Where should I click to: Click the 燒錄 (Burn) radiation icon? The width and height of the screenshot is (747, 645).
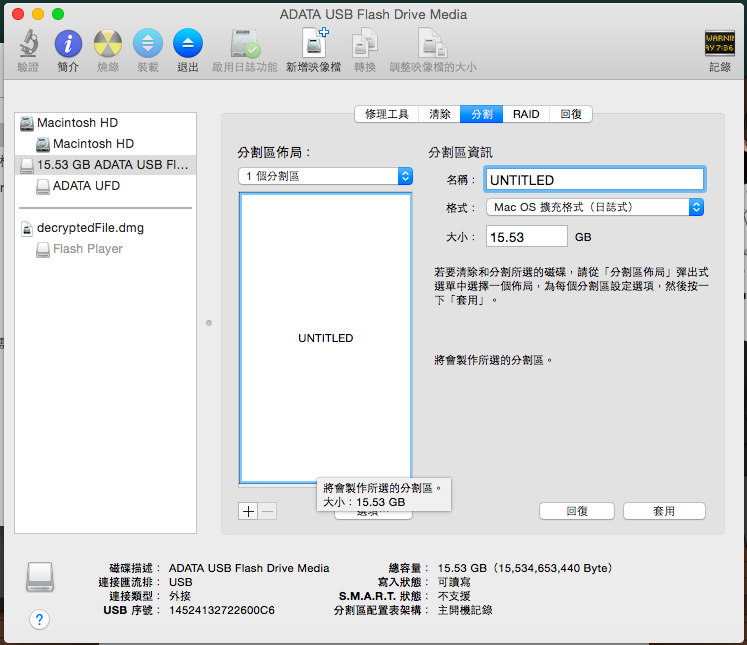(x=108, y=43)
